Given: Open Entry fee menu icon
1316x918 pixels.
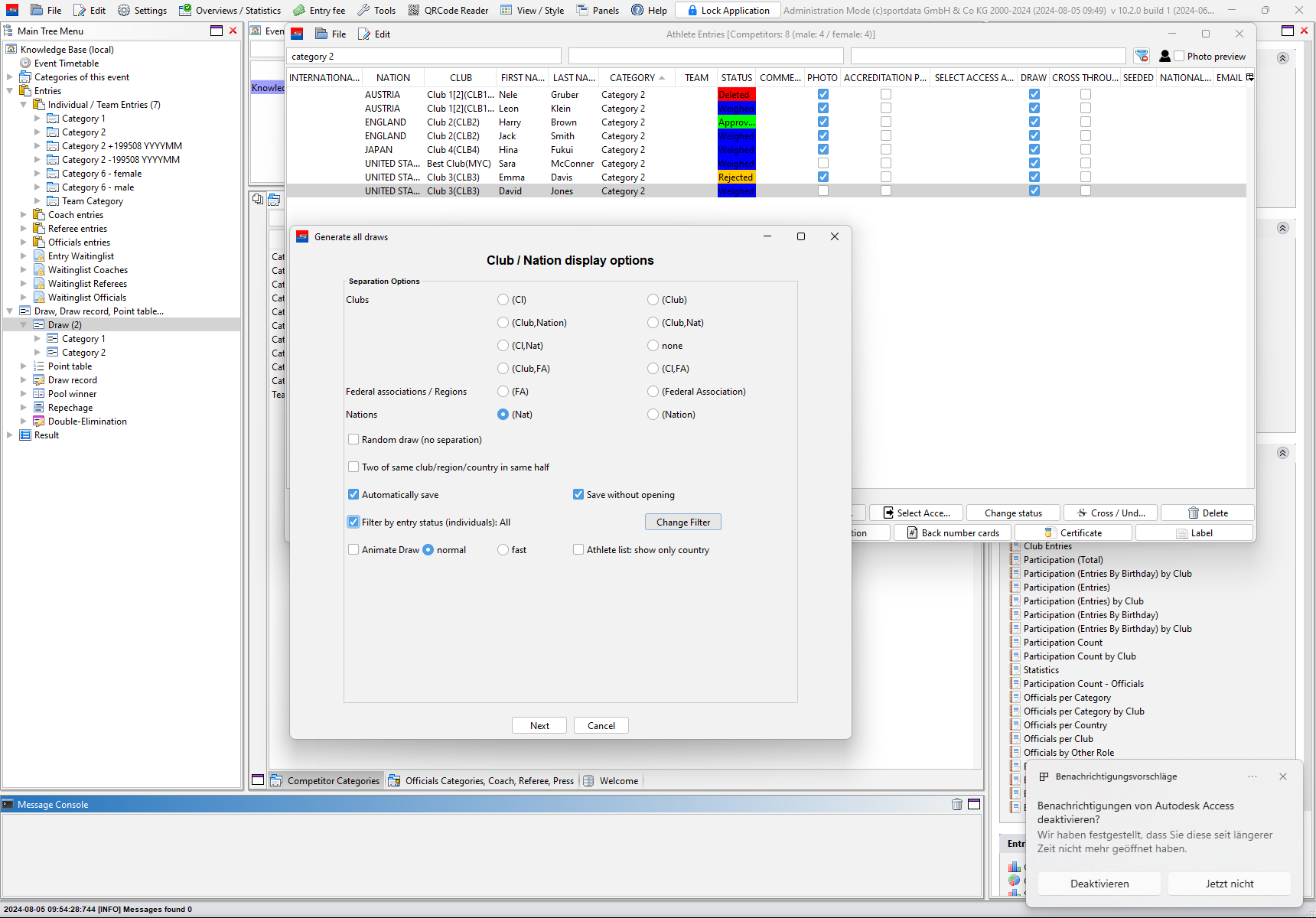Looking at the screenshot, I should (299, 10).
